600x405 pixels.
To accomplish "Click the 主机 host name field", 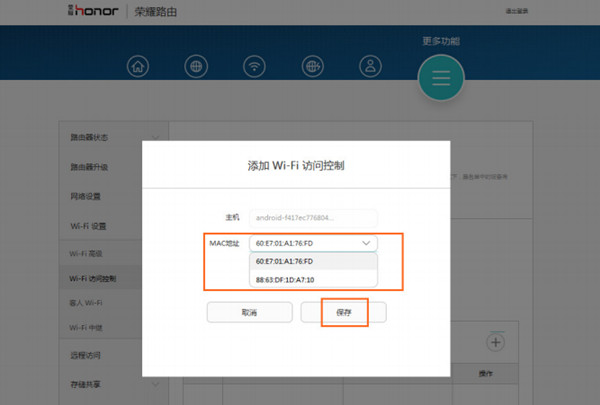I will [313, 218].
